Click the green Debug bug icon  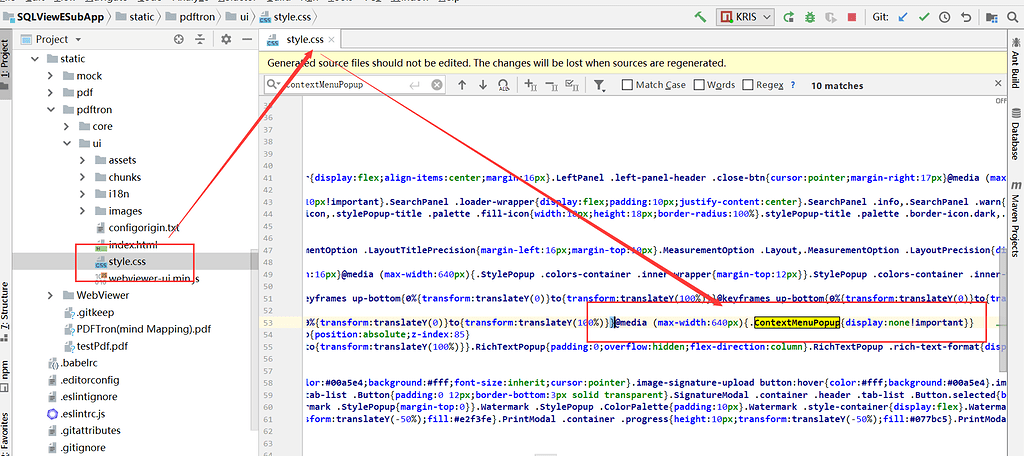point(809,17)
